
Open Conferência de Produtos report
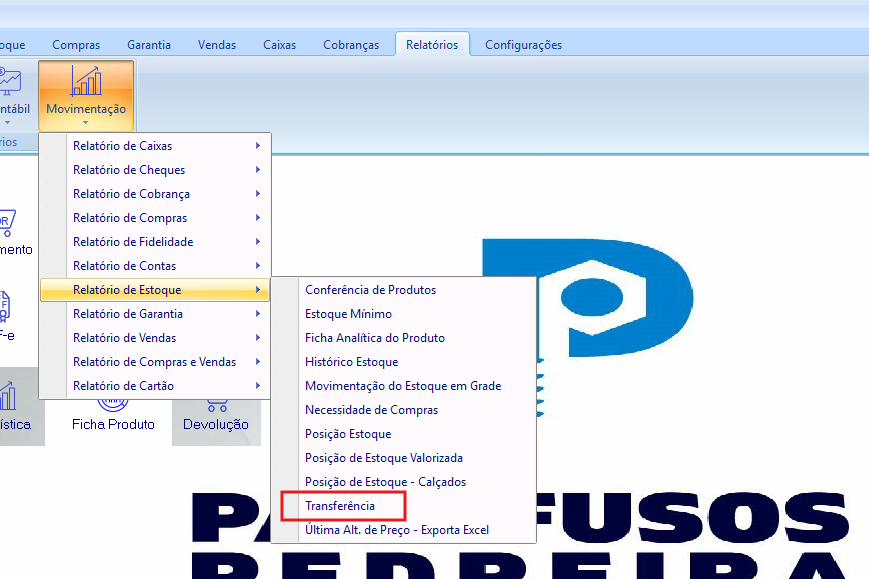click(370, 290)
